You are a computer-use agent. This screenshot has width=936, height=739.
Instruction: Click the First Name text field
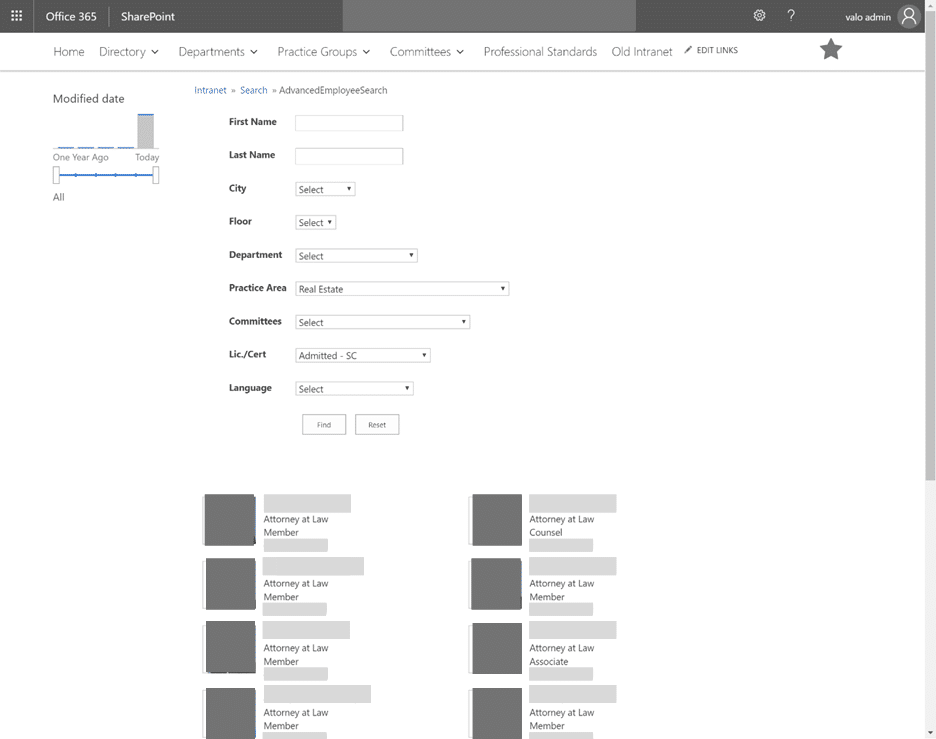click(x=349, y=123)
